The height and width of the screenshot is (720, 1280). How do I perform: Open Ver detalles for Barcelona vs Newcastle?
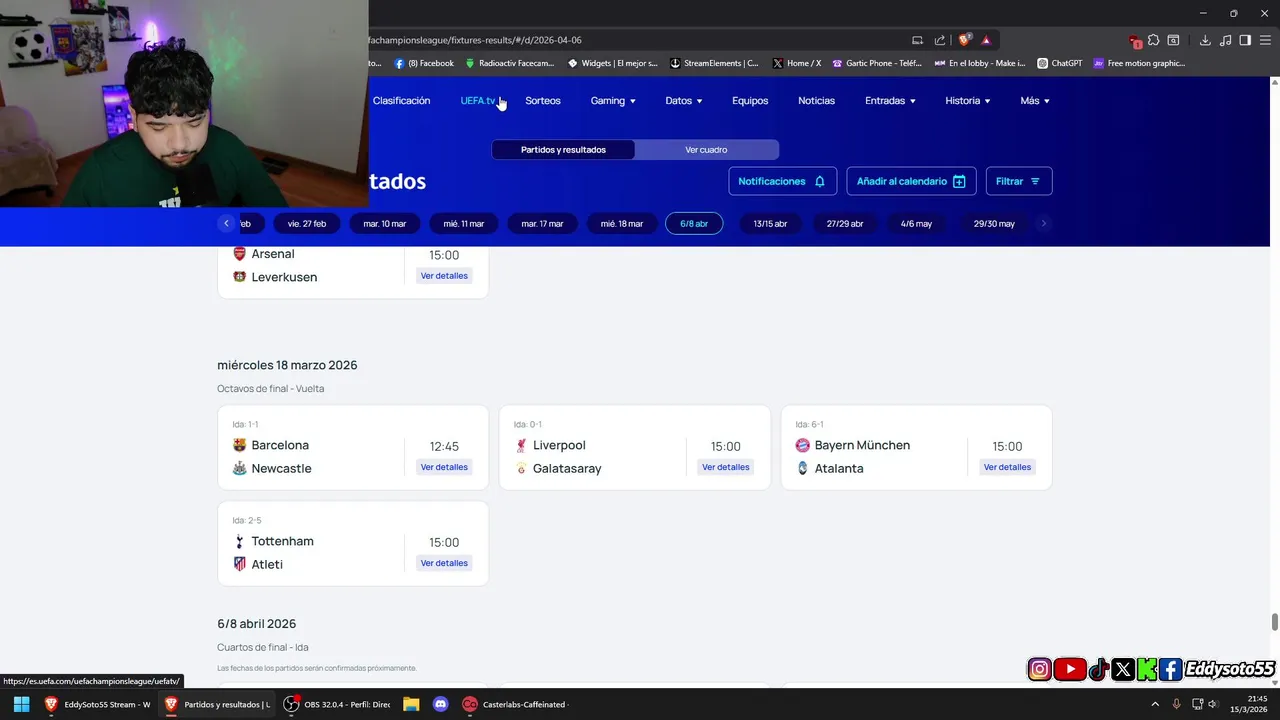tap(444, 467)
